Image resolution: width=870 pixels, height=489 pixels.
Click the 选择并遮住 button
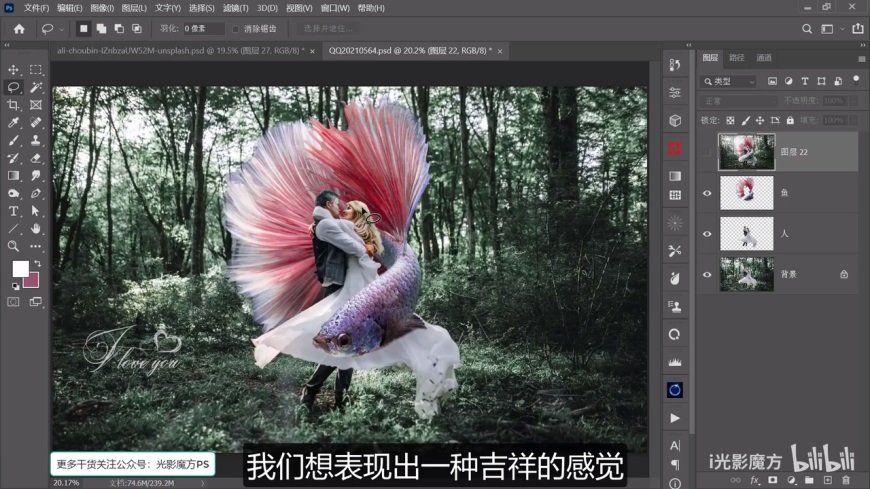[x=327, y=28]
